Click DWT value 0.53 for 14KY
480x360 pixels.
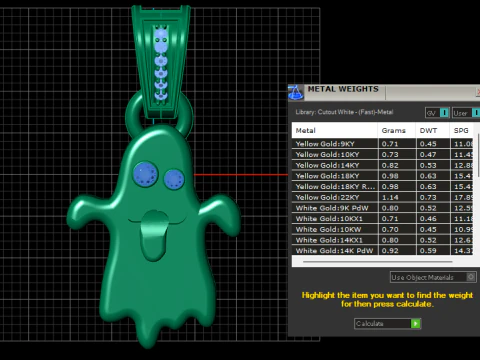[428, 165]
